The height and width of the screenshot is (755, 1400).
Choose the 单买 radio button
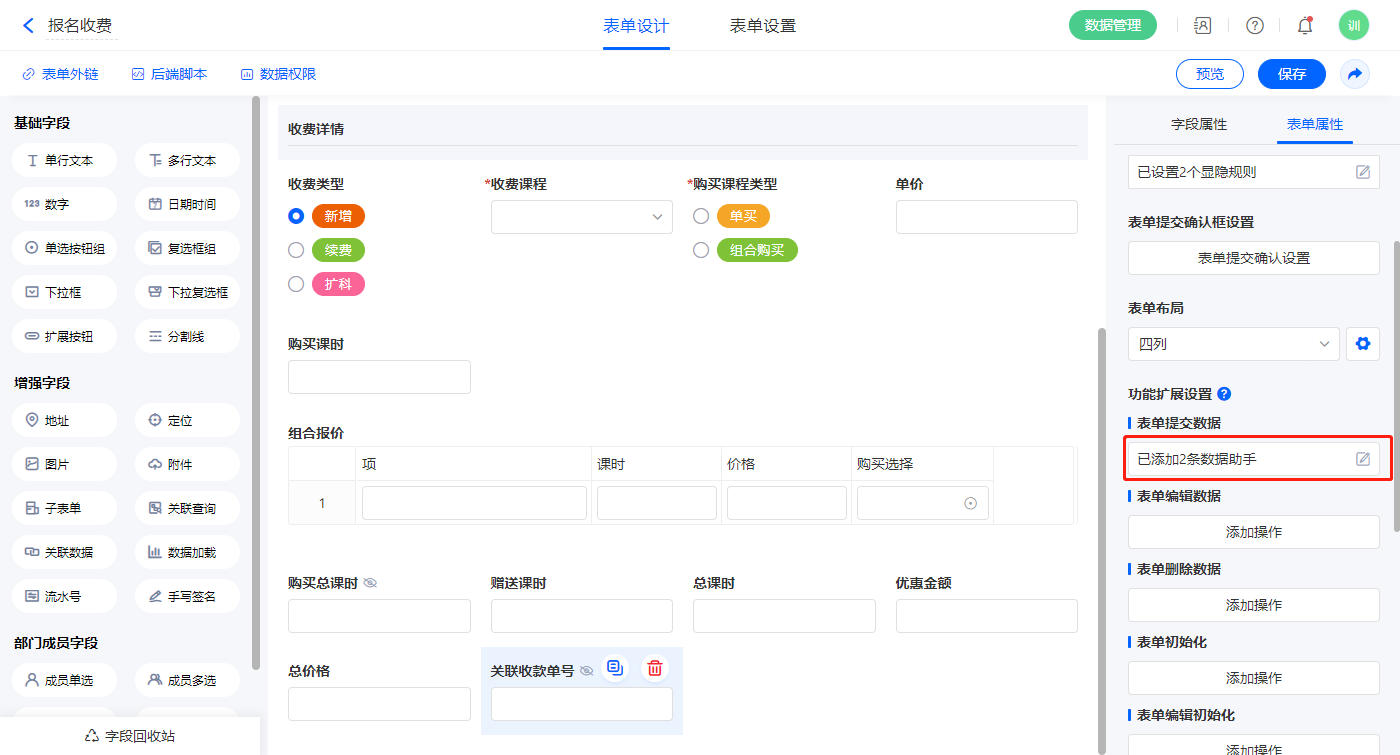[701, 216]
